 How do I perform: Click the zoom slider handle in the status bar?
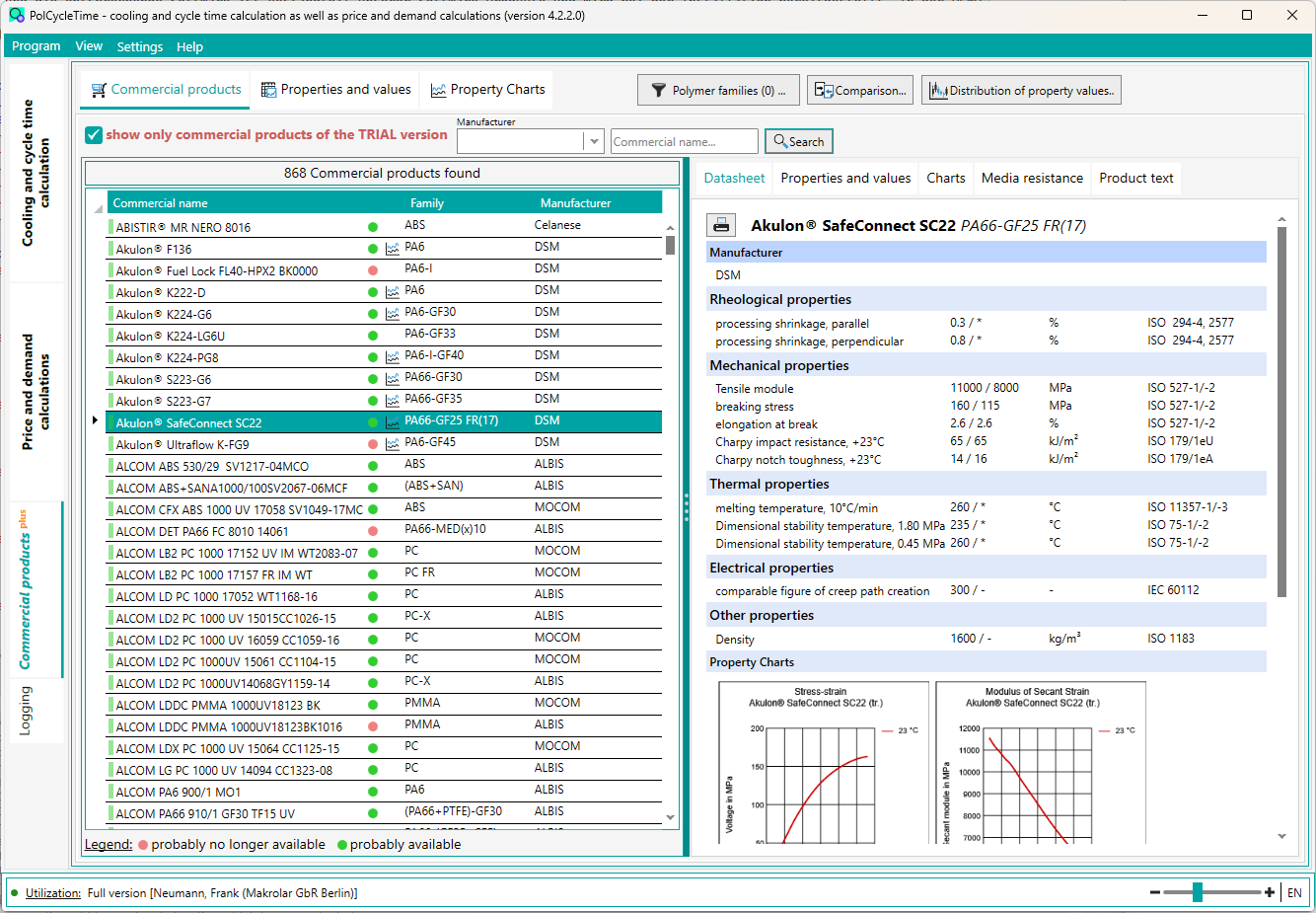pyautogui.click(x=1198, y=892)
